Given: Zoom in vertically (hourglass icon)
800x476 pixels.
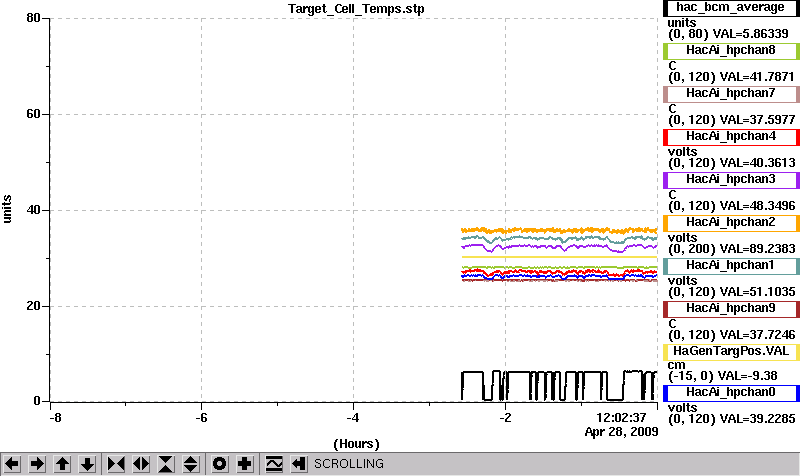Looking at the screenshot, I should point(166,464).
